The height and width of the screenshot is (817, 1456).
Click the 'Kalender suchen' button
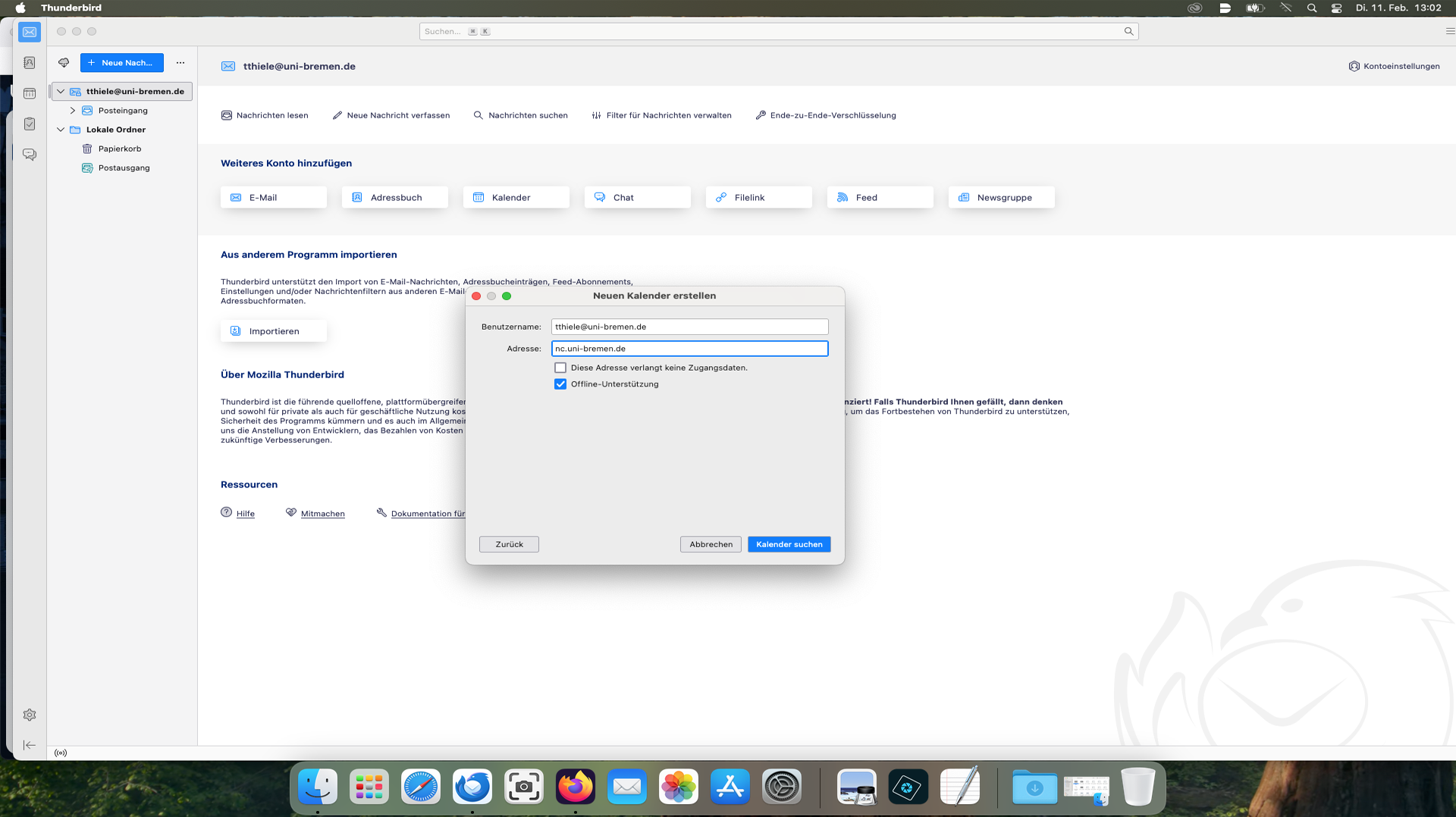tap(789, 544)
